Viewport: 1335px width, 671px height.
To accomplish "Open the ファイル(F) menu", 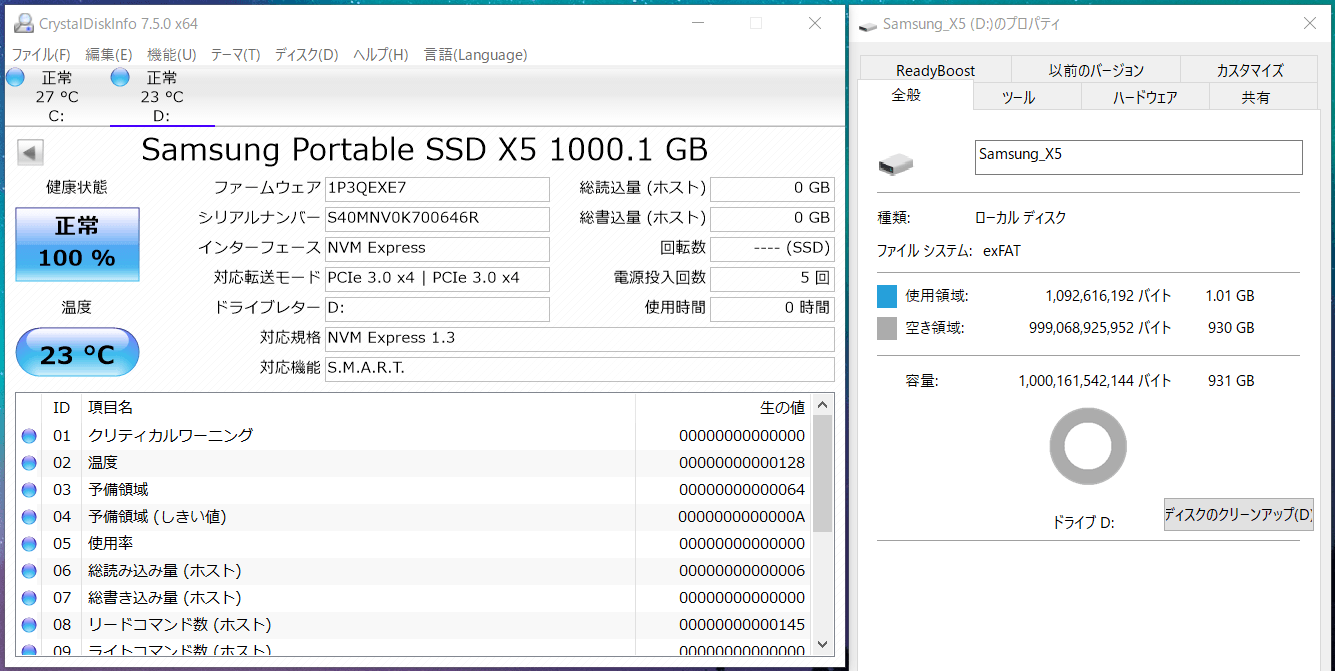I will point(41,55).
